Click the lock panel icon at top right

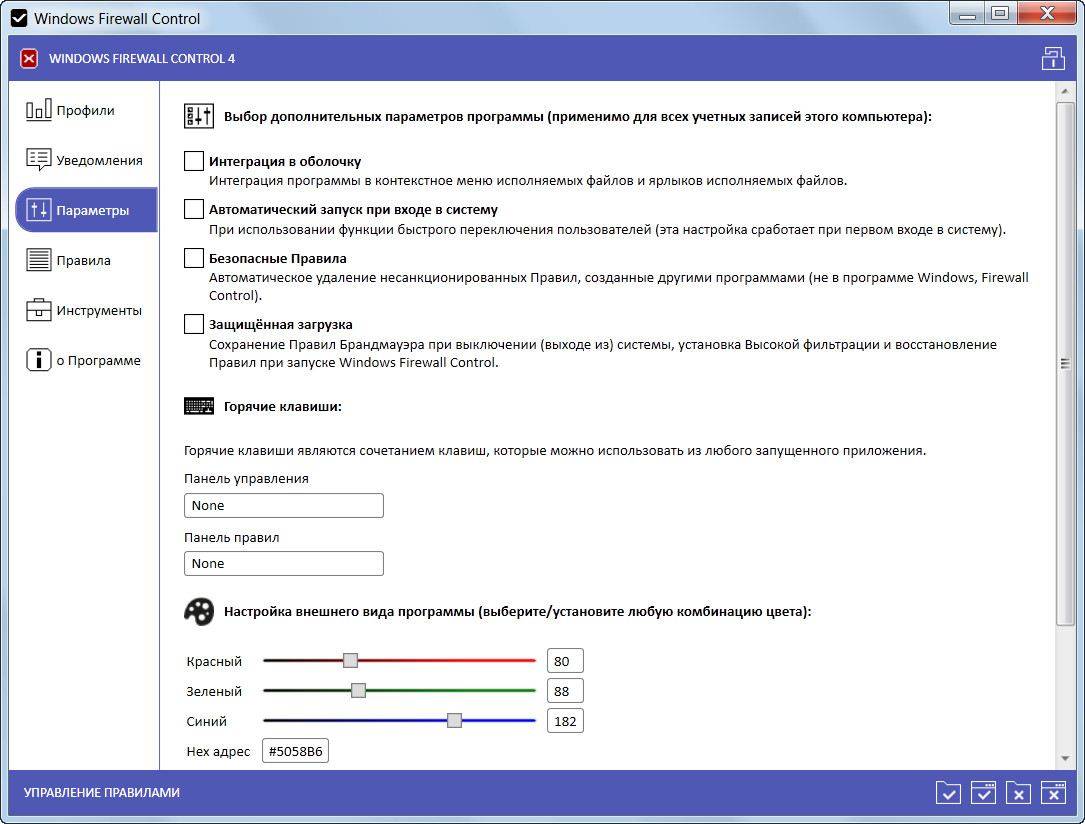pyautogui.click(x=1052, y=59)
